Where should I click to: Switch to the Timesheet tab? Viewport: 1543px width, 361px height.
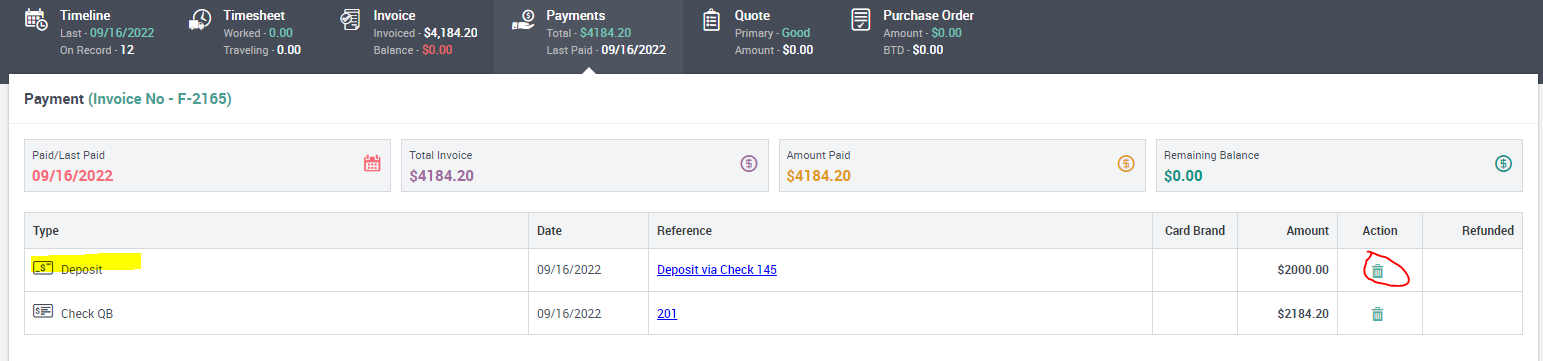pos(245,32)
